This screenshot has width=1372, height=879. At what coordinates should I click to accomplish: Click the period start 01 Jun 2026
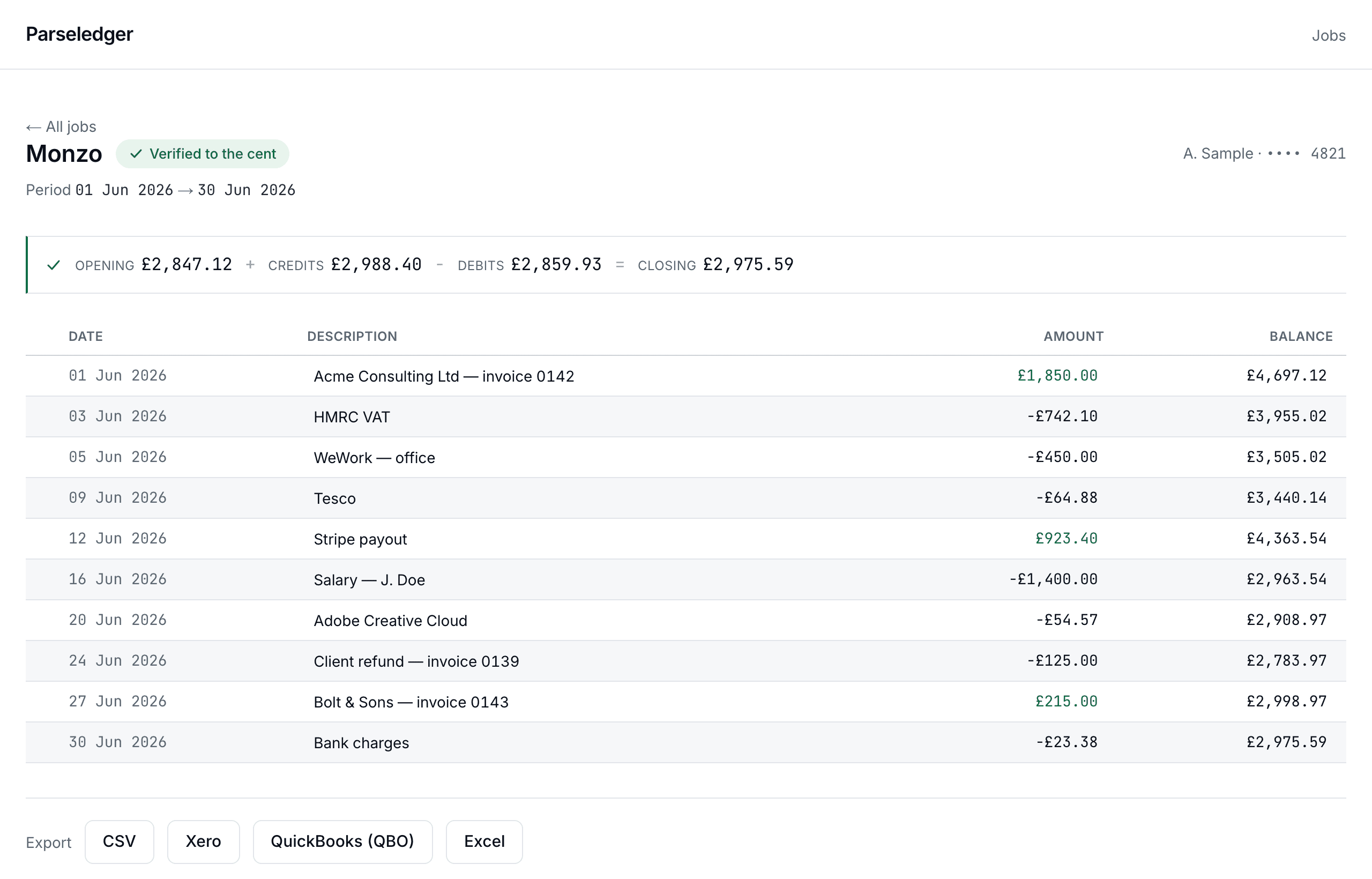124,190
